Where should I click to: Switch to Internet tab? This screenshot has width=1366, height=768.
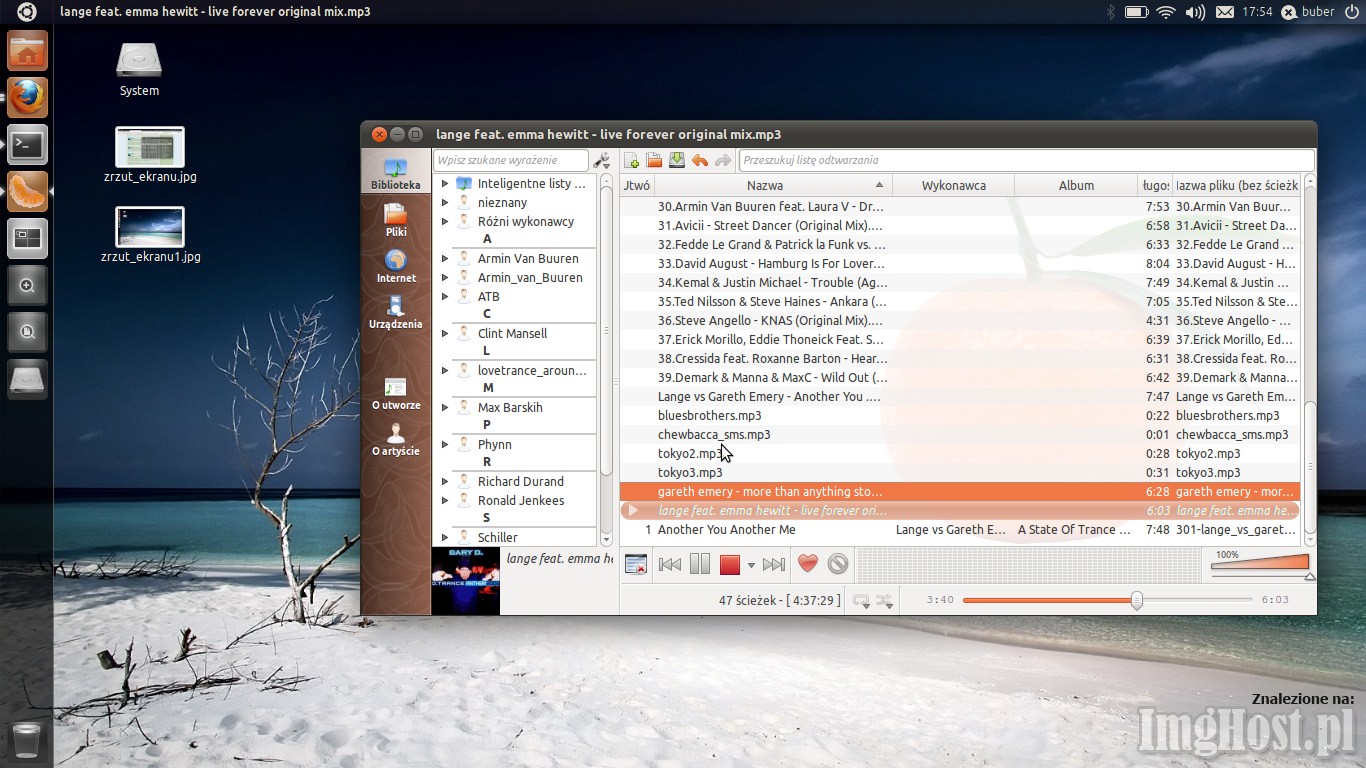coord(396,267)
